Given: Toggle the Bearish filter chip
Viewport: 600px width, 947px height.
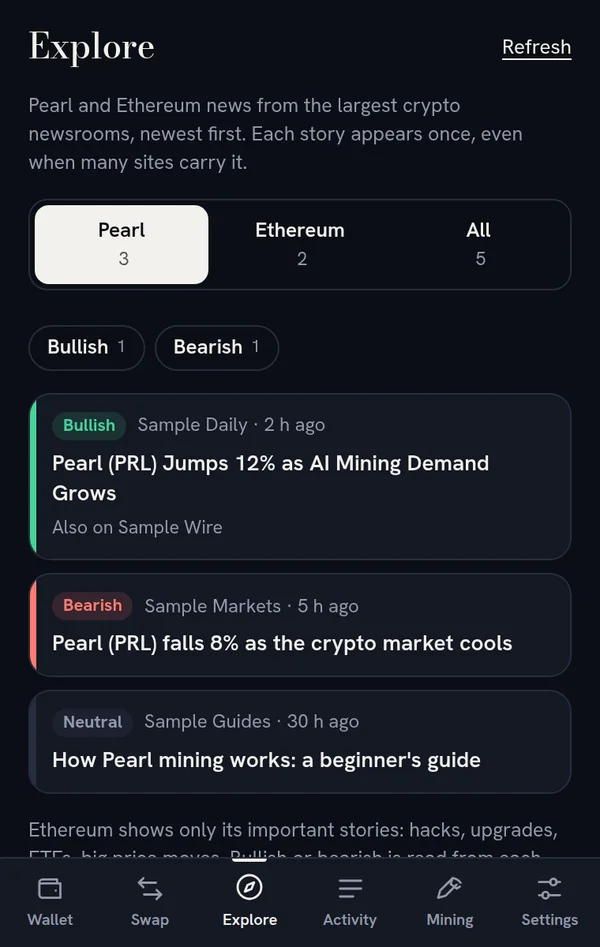Looking at the screenshot, I should point(216,347).
